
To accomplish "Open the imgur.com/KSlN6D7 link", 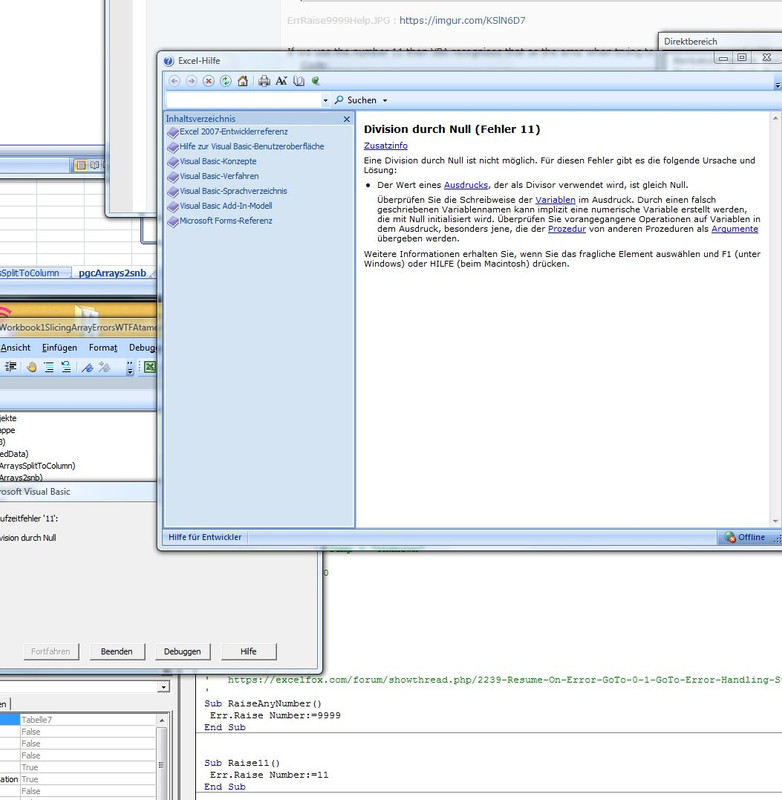I will pyautogui.click(x=462, y=20).
